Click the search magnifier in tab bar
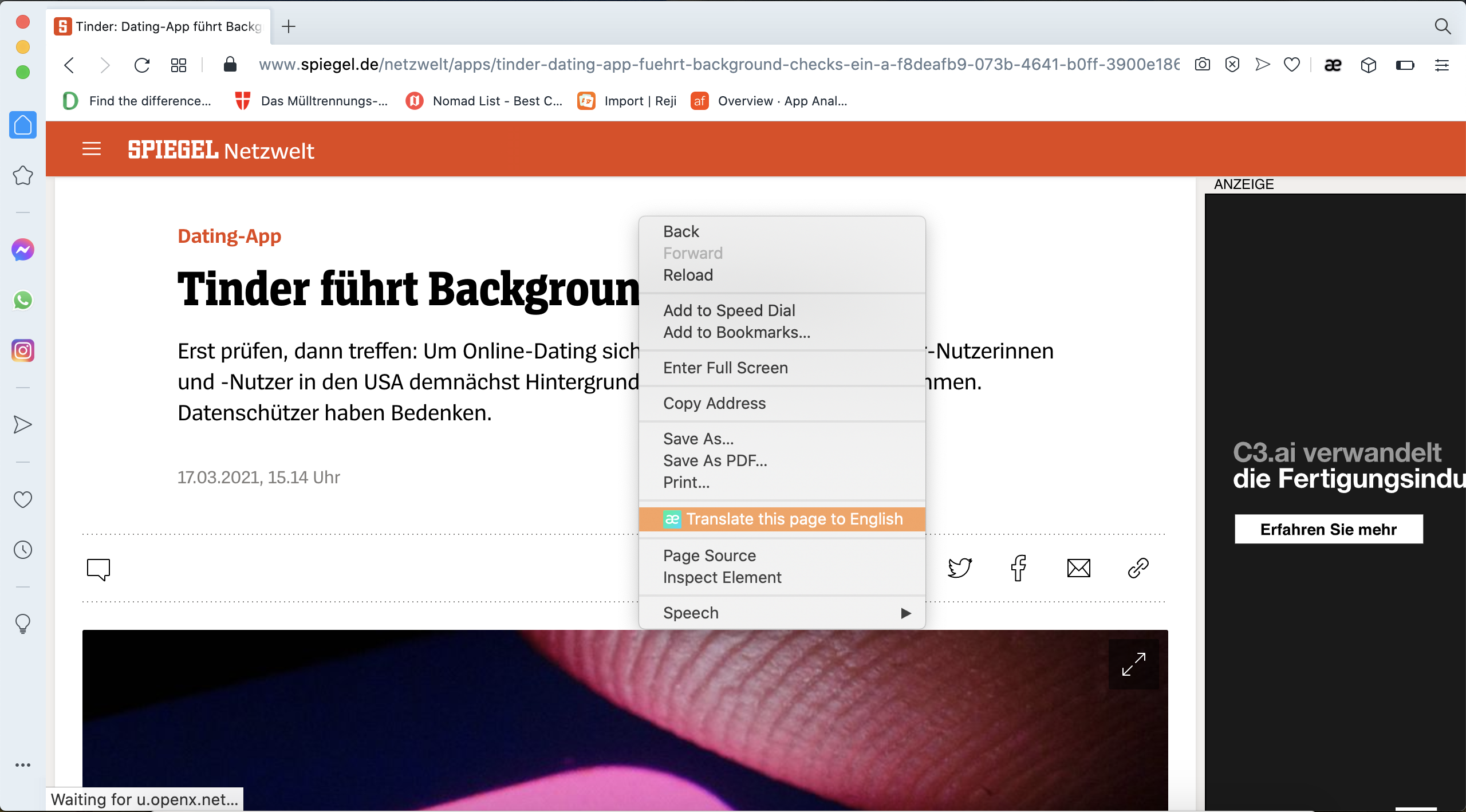 (x=1443, y=26)
